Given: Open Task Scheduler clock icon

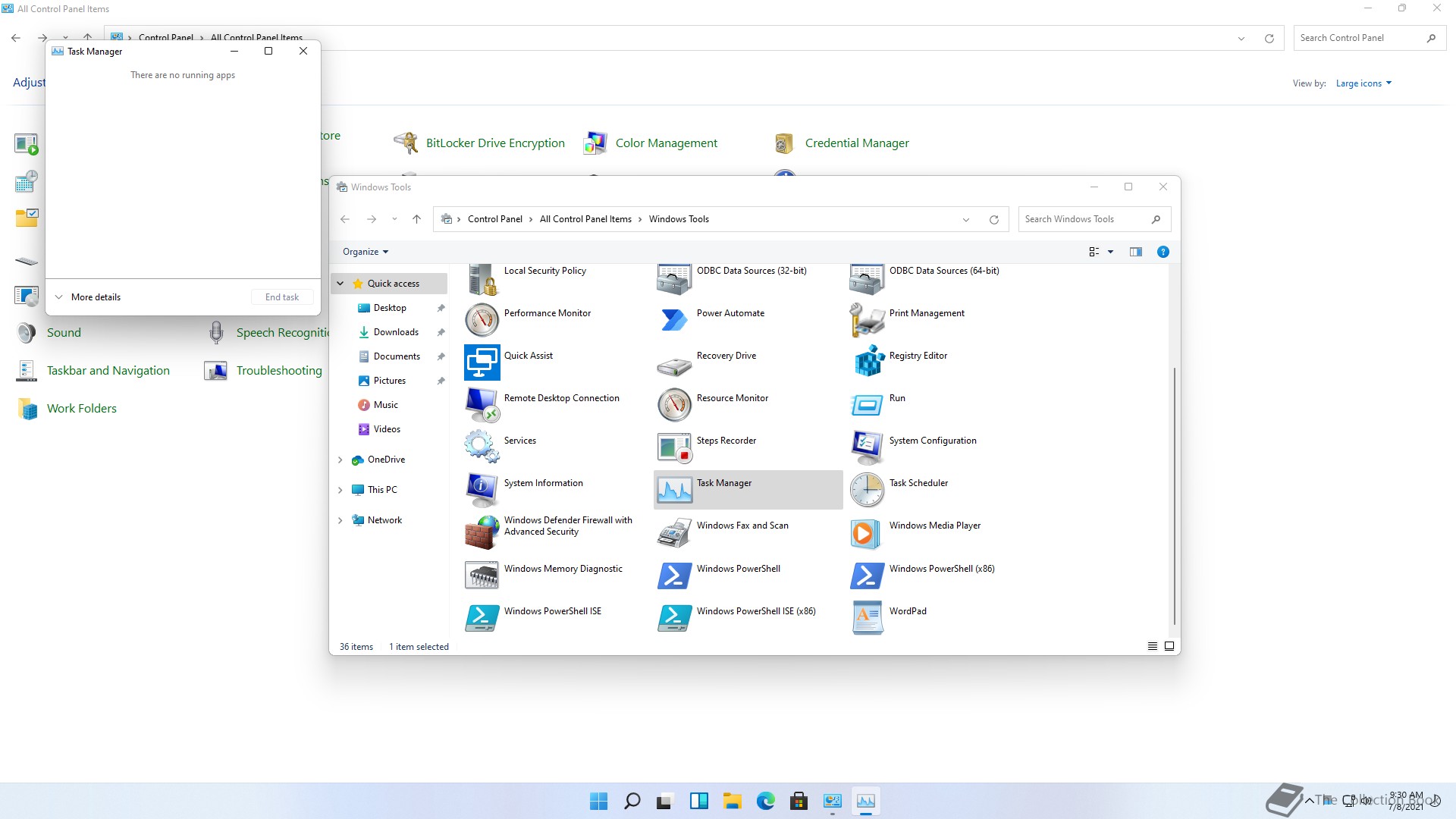Looking at the screenshot, I should [x=868, y=491].
